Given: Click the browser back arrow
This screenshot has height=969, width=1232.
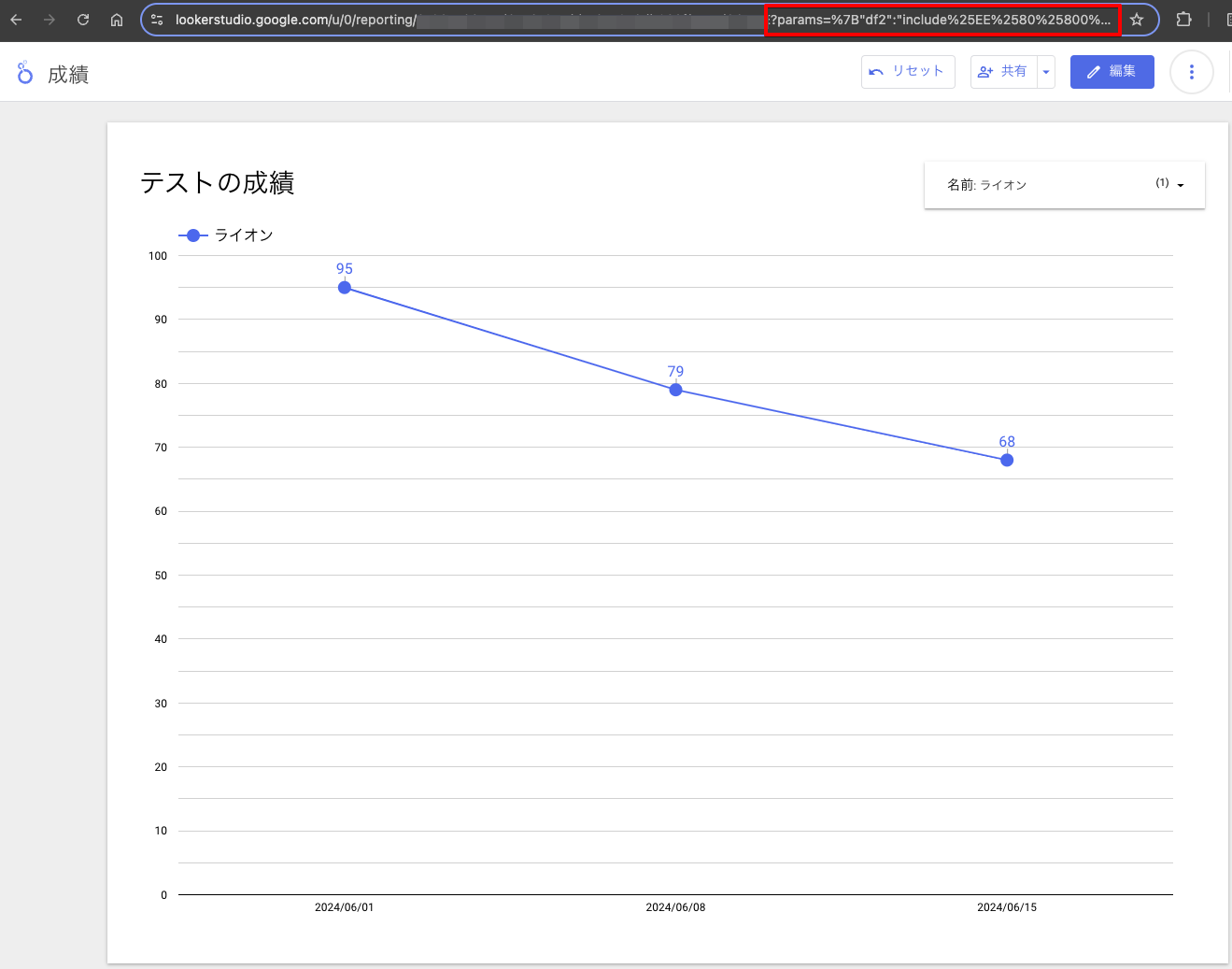Looking at the screenshot, I should click(16, 20).
